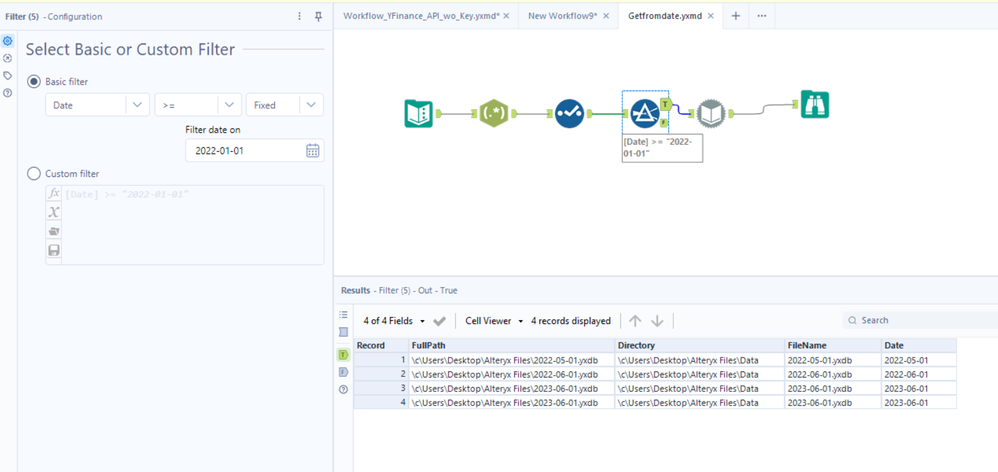Open the calendar date picker

[313, 151]
